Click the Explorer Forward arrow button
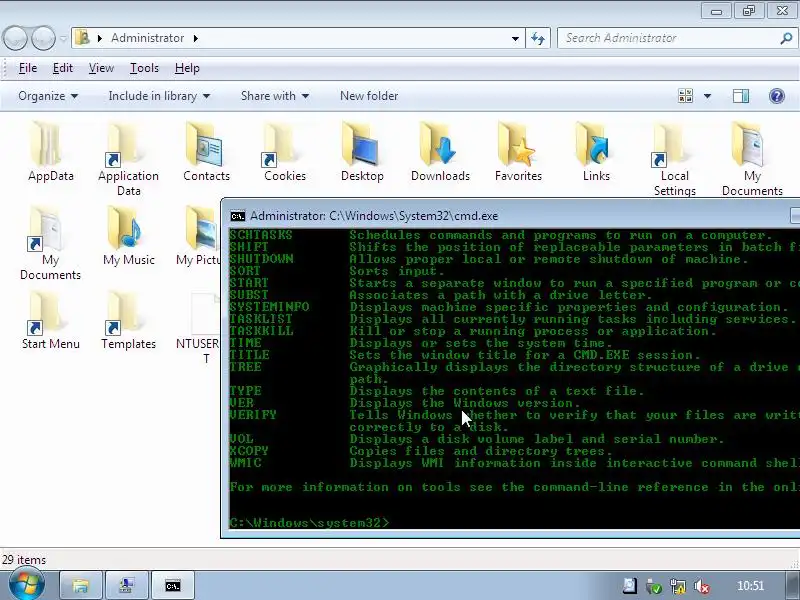800x600 pixels. click(x=43, y=38)
